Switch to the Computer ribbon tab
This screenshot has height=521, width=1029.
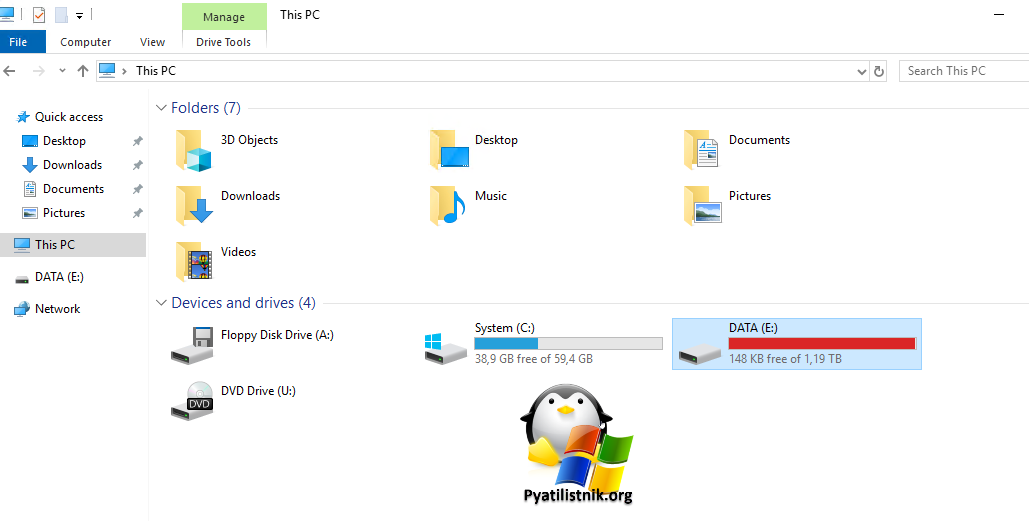(x=86, y=42)
